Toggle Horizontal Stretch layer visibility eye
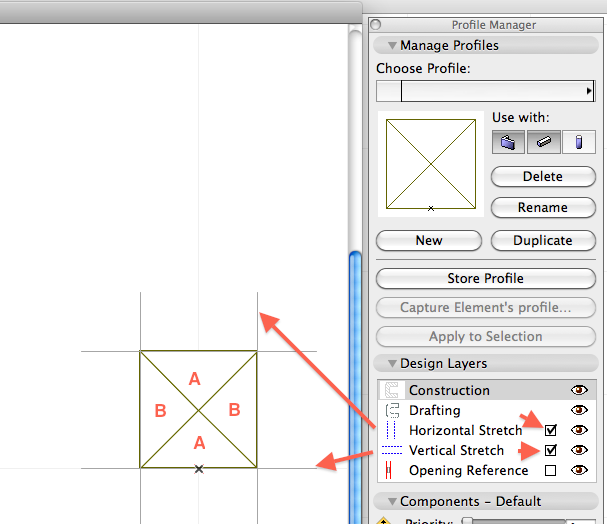Screen dimensions: 607x524 pos(579,430)
